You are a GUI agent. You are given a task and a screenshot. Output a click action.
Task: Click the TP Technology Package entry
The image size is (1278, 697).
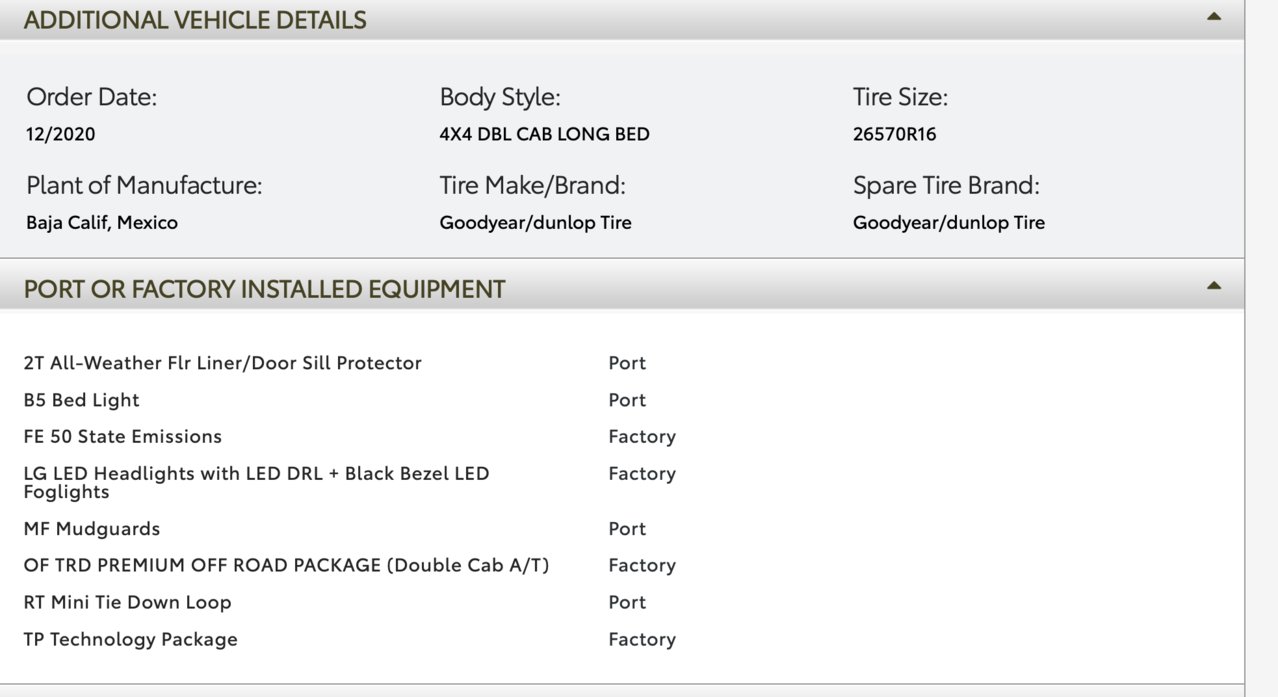tap(131, 639)
